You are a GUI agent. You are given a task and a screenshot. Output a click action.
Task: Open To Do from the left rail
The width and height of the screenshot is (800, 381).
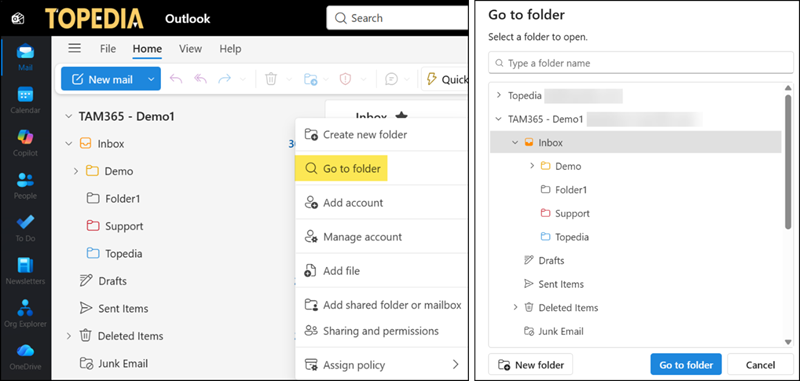pyautogui.click(x=26, y=227)
